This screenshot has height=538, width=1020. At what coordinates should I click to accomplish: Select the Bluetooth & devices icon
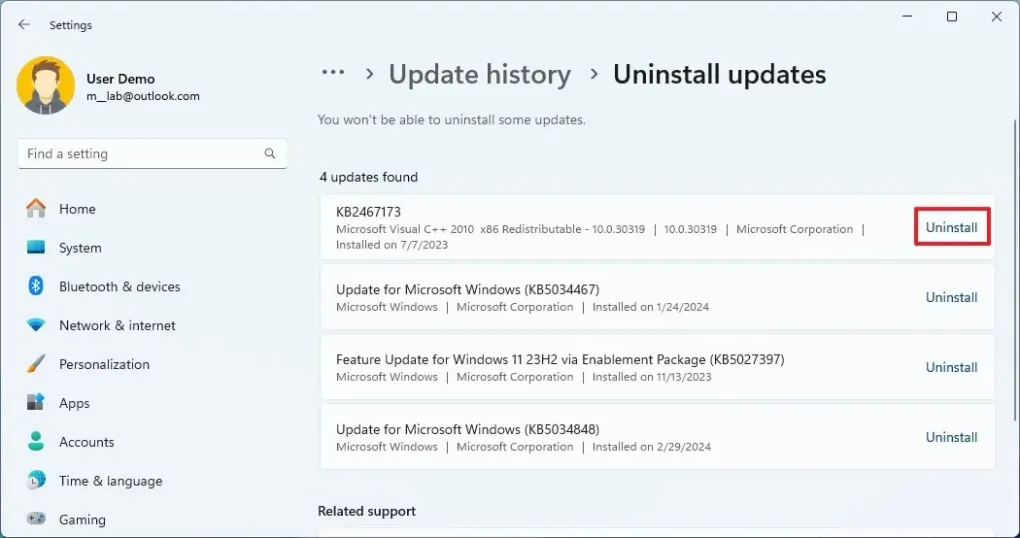(36, 287)
